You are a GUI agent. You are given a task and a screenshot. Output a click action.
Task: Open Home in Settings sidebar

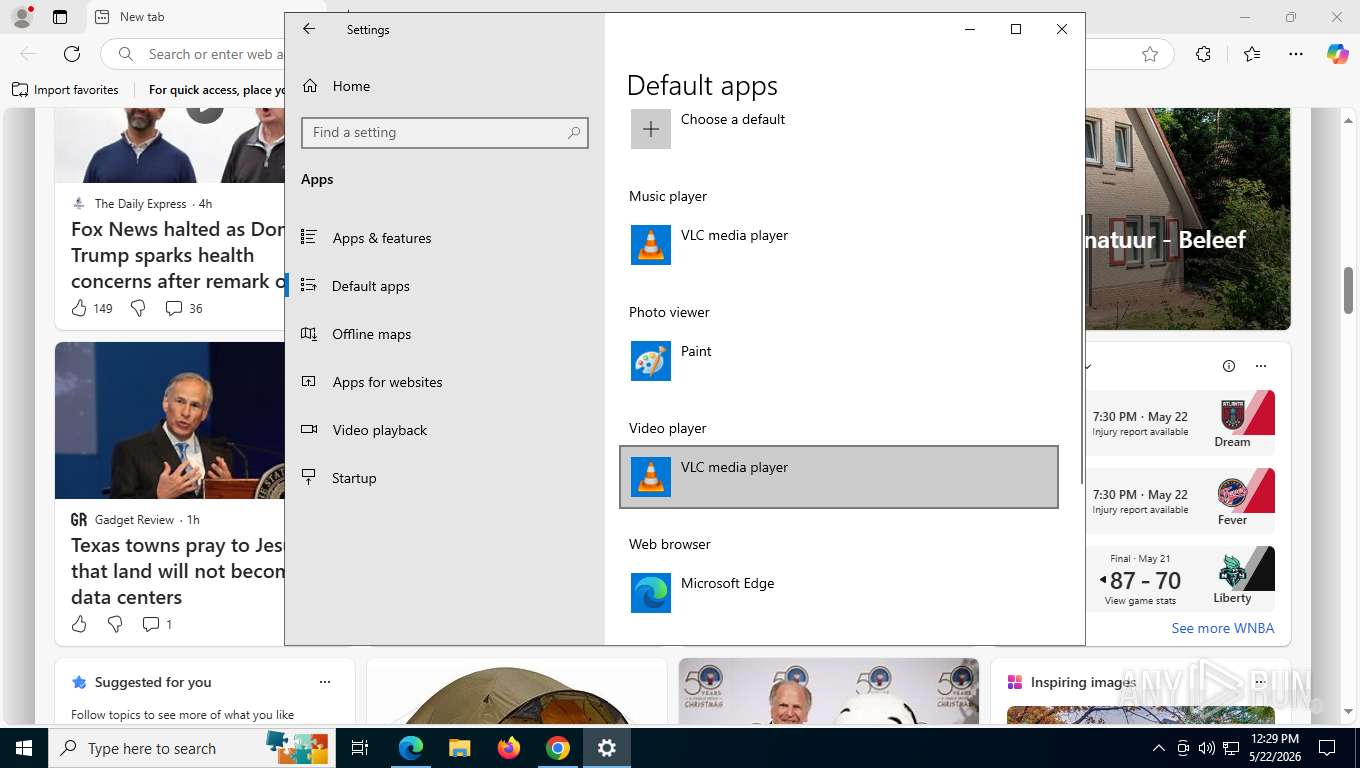click(x=444, y=86)
